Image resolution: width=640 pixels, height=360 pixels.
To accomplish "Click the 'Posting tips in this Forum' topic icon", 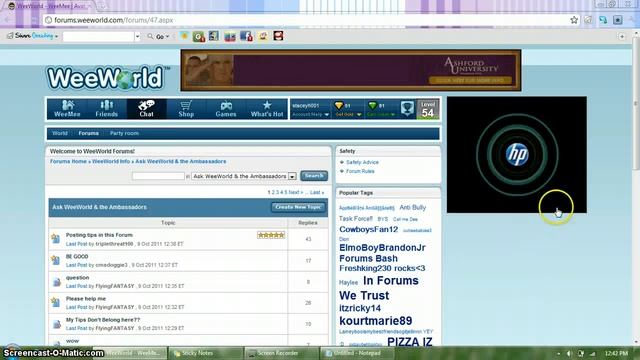I will pyautogui.click(x=56, y=238).
